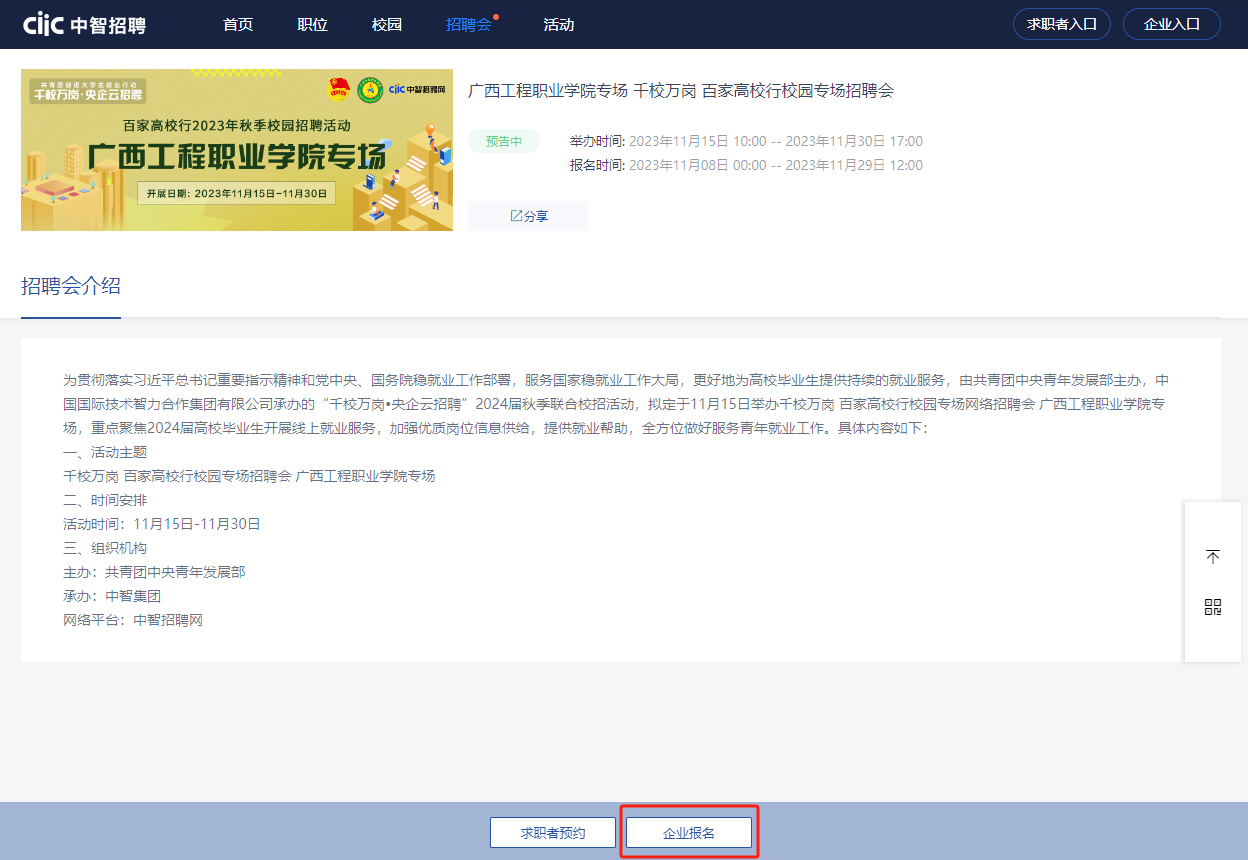Go to the 首页 nav item

coord(238,25)
